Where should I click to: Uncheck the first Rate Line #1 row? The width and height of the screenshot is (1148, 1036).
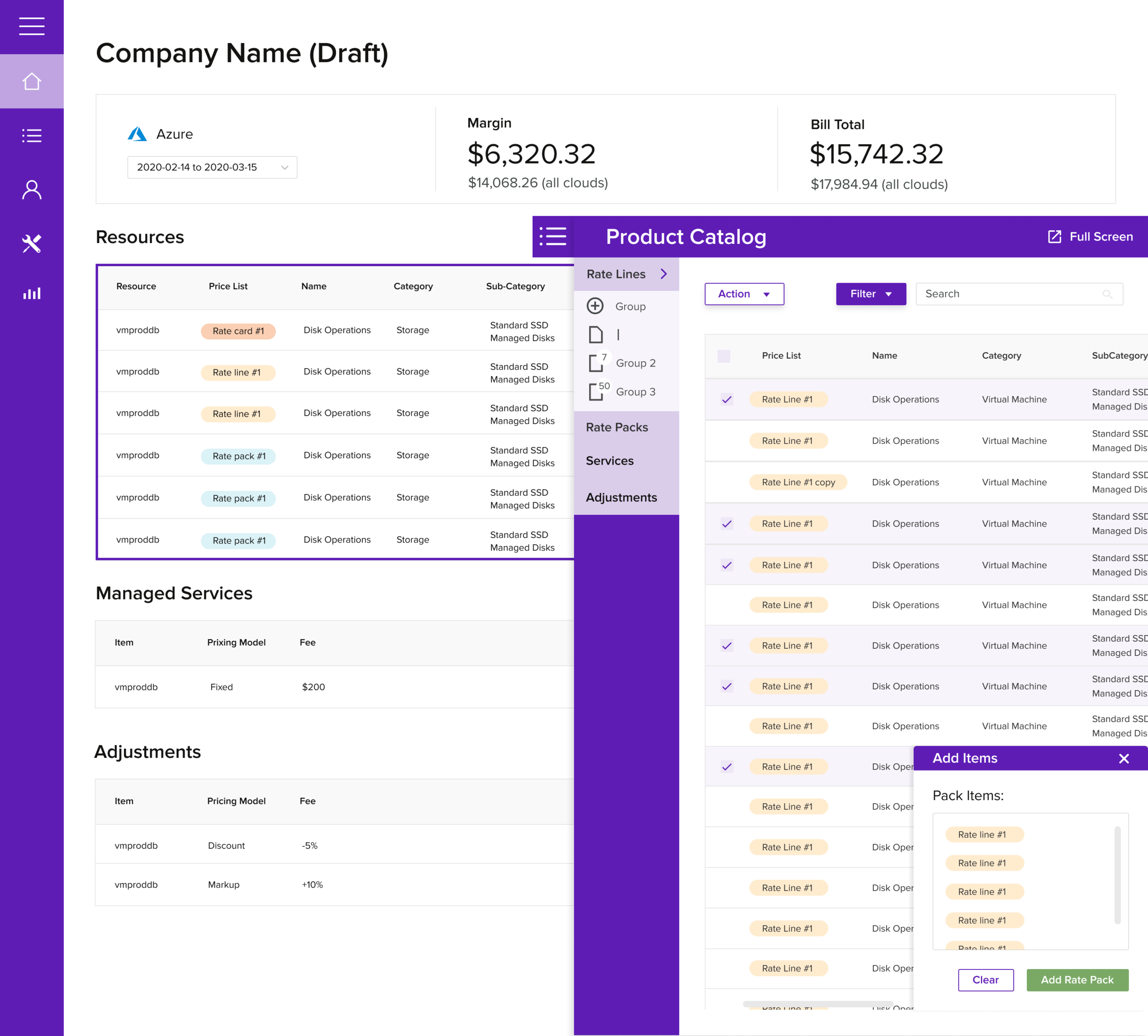726,400
